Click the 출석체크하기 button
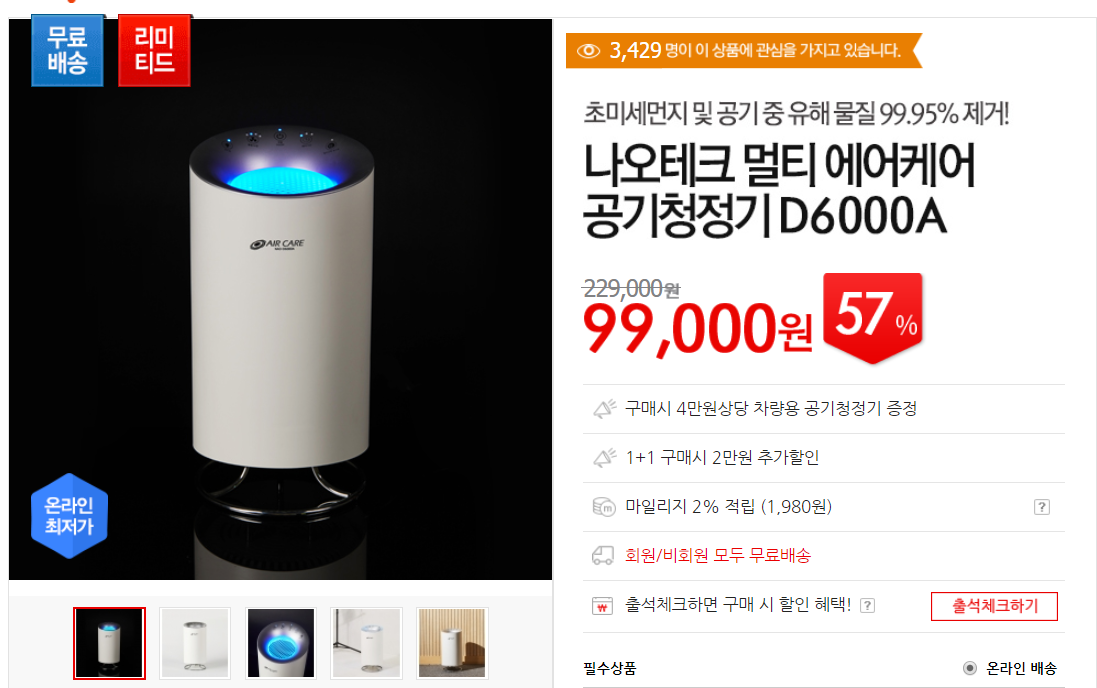The width and height of the screenshot is (1097, 688). [x=994, y=606]
